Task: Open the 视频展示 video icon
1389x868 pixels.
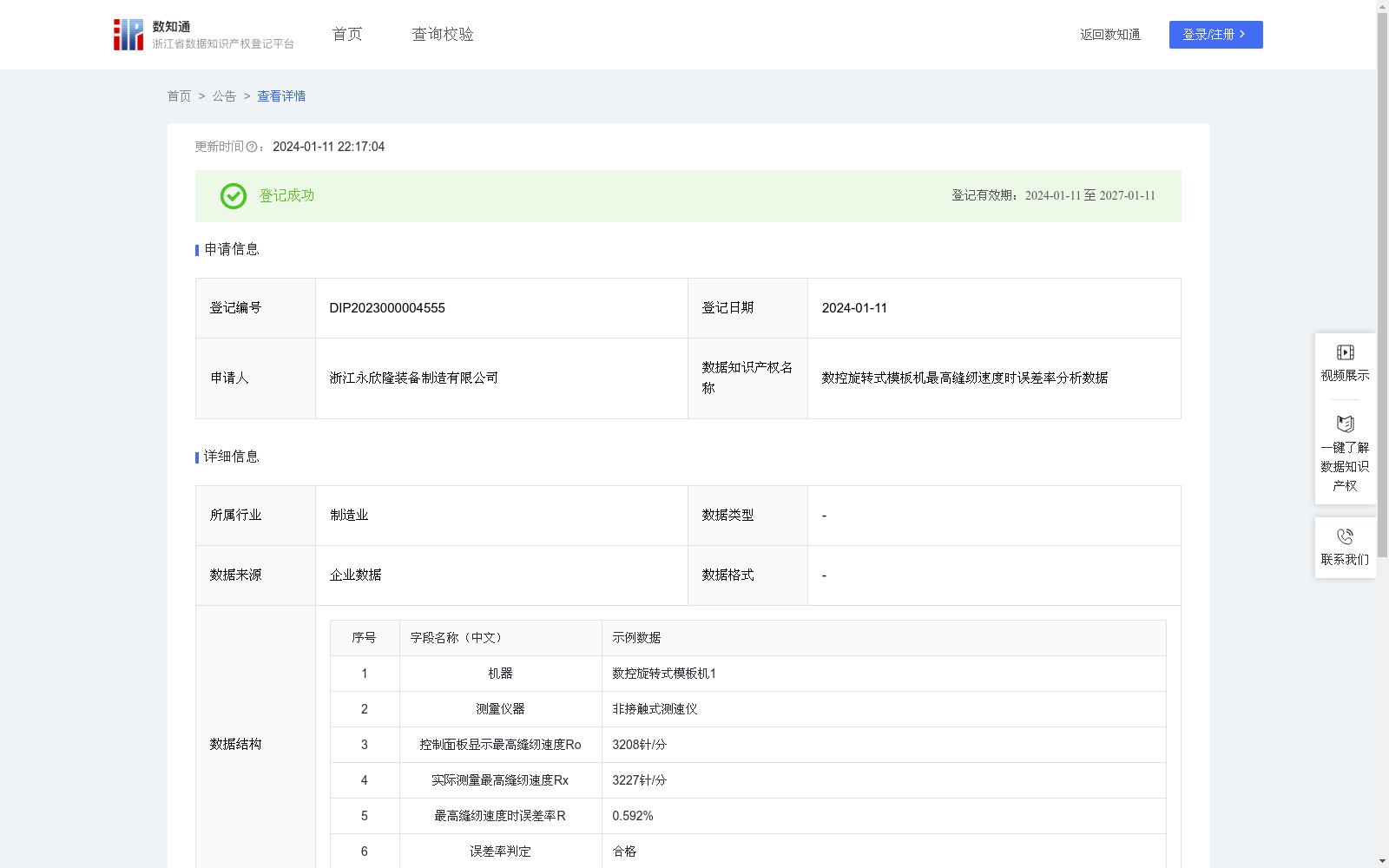Action: tap(1345, 352)
